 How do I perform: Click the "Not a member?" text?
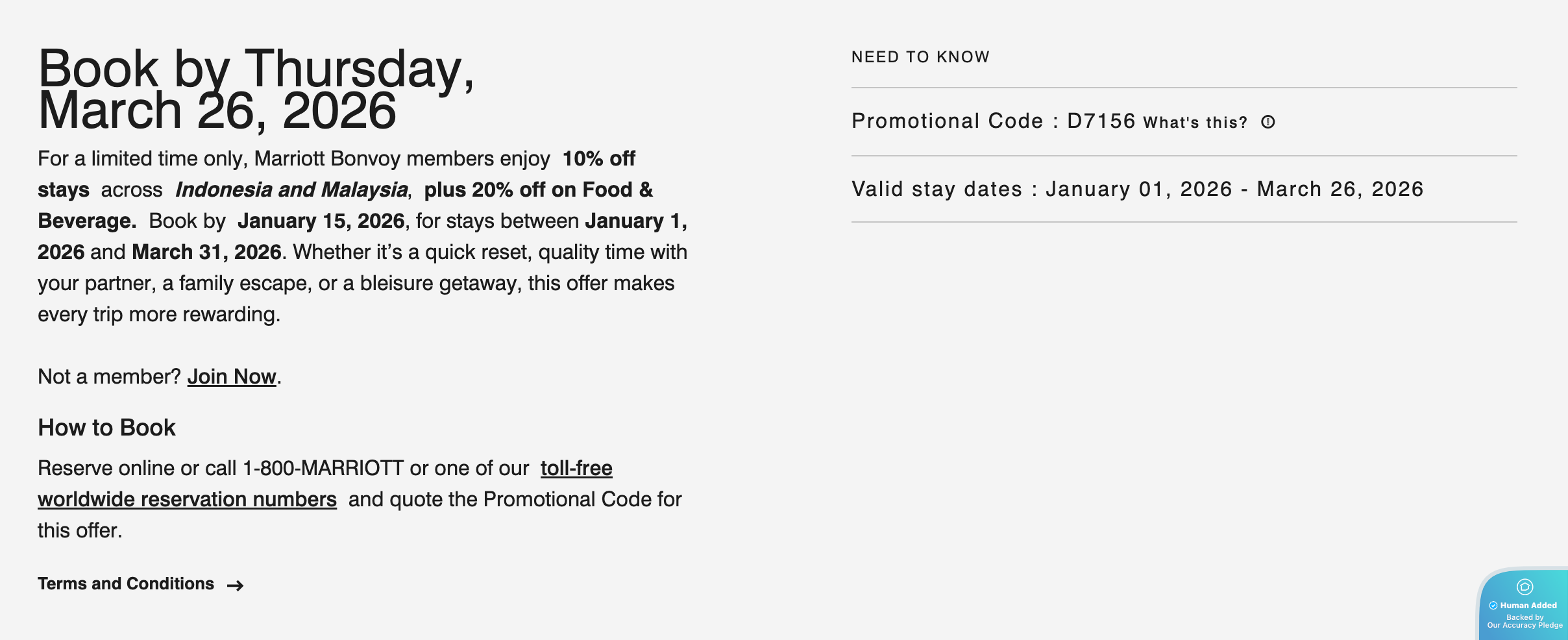109,376
